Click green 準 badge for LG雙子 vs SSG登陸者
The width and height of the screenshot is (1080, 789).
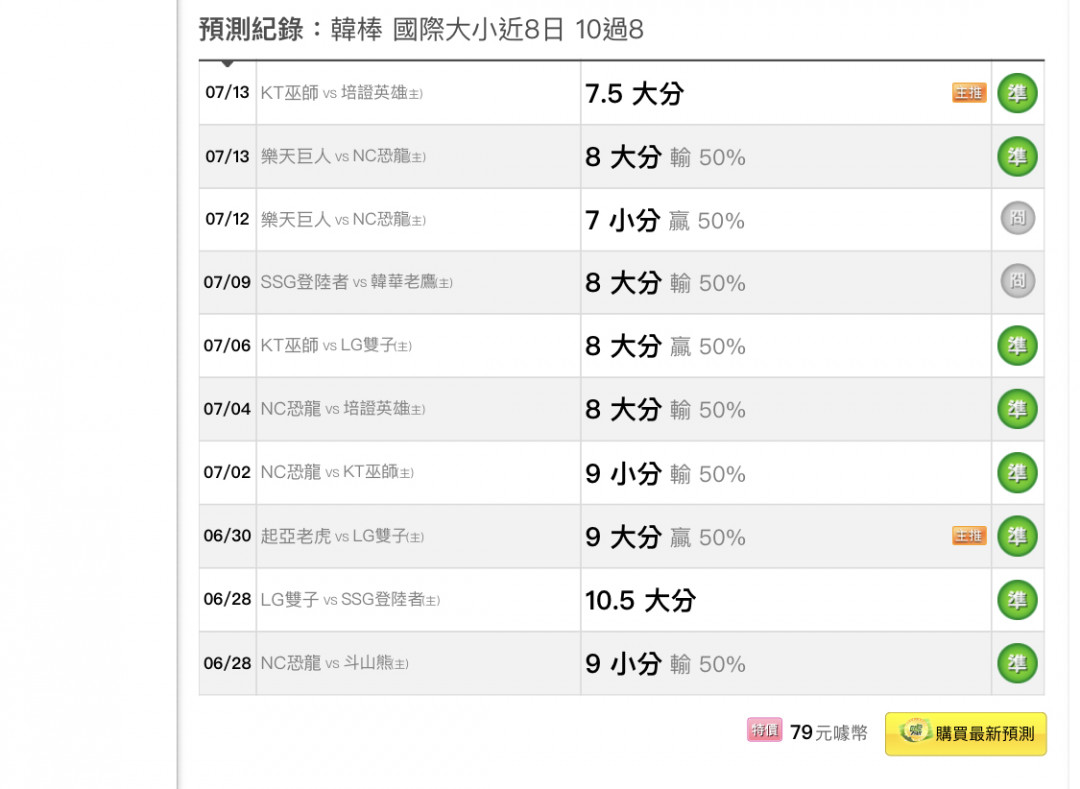pos(1017,600)
